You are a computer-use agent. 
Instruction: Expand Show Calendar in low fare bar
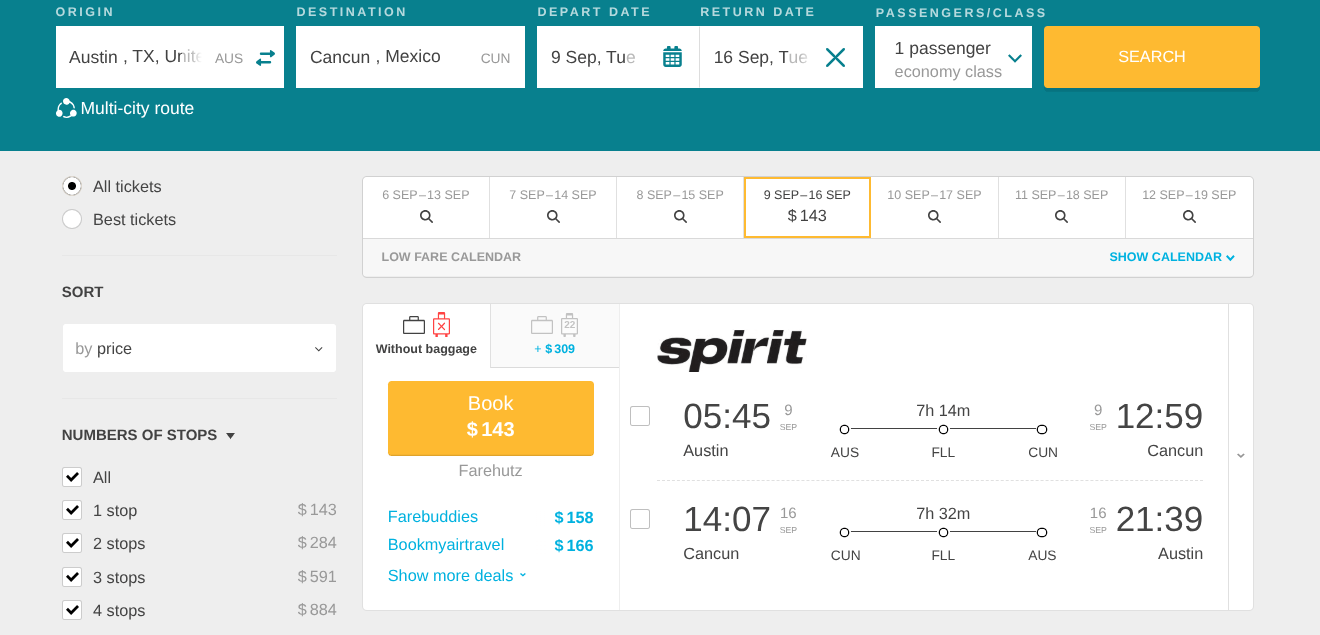(1171, 257)
